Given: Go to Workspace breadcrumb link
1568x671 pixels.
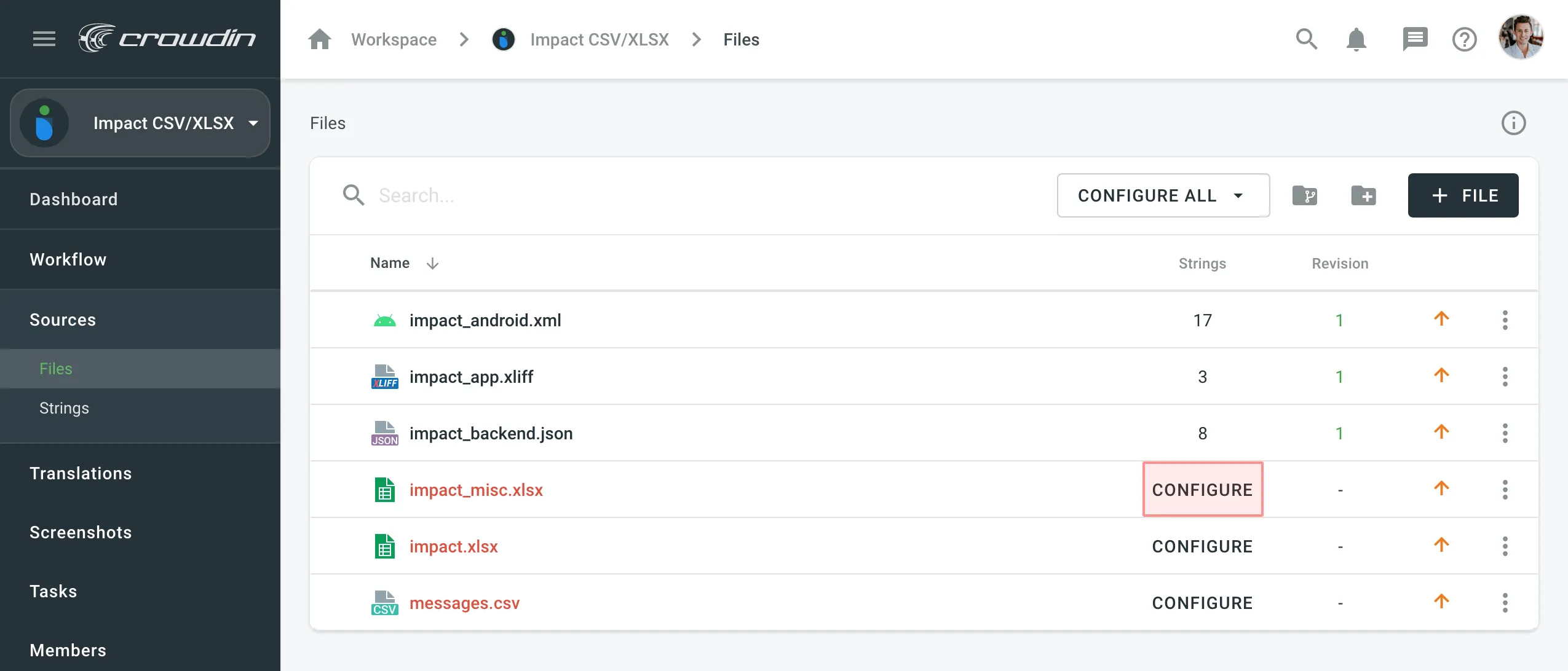Looking at the screenshot, I should tap(394, 39).
